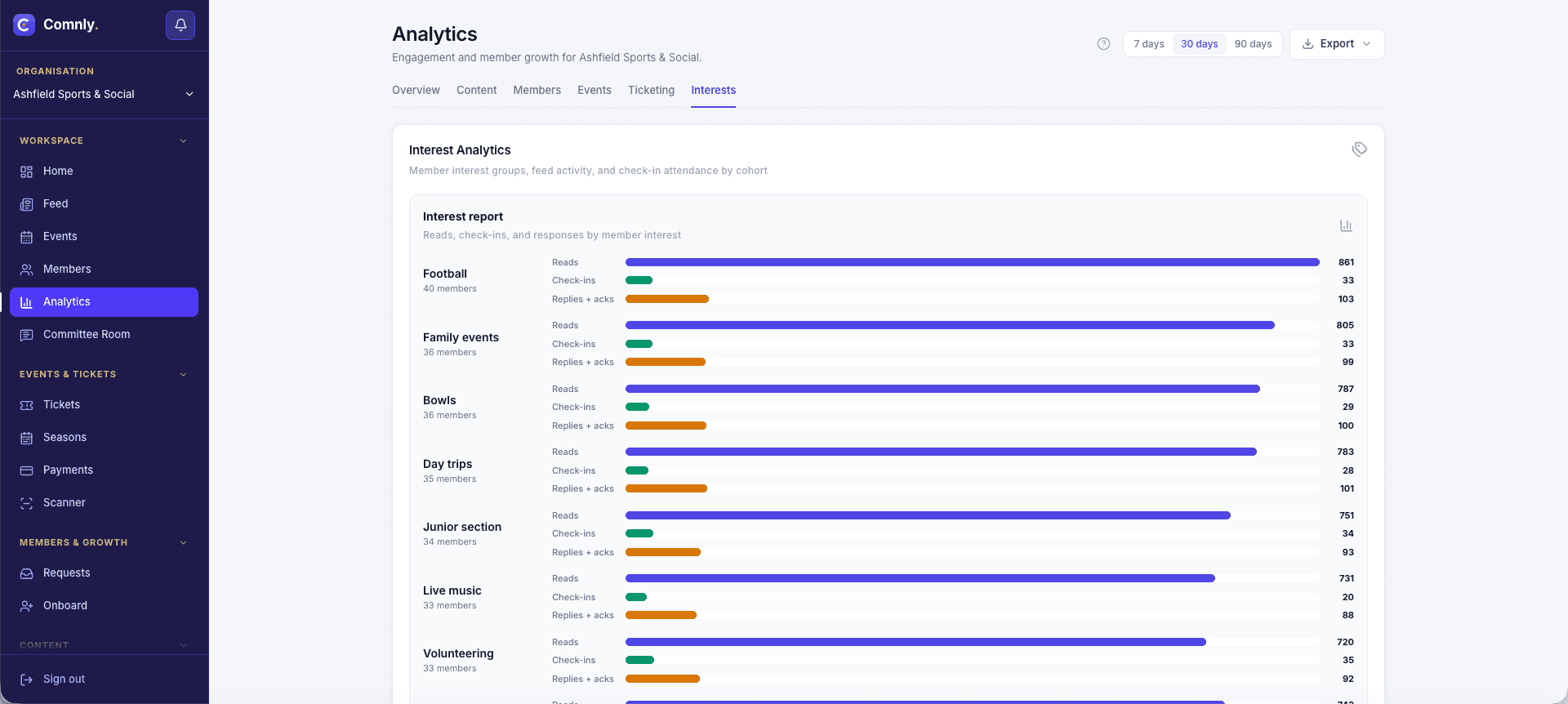Click the Analytics page heading
This screenshot has width=1568, height=704.
tap(434, 34)
